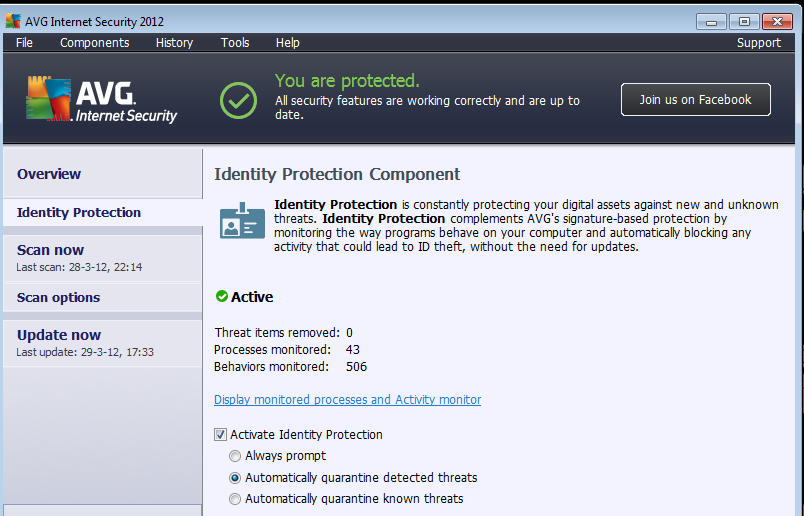The height and width of the screenshot is (516, 804).
Task: Select the Always prompt radio option
Action: click(235, 456)
